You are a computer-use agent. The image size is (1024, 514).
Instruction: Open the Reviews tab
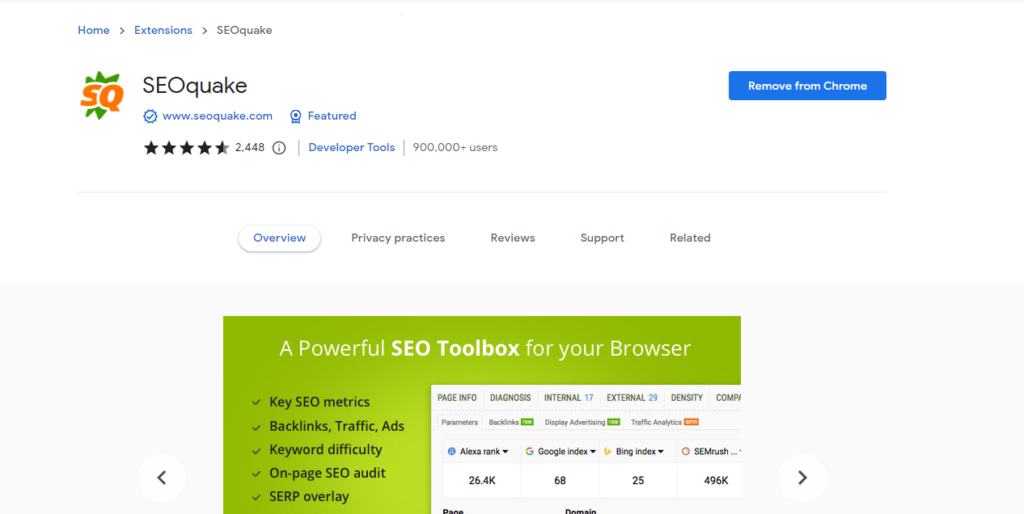point(513,238)
